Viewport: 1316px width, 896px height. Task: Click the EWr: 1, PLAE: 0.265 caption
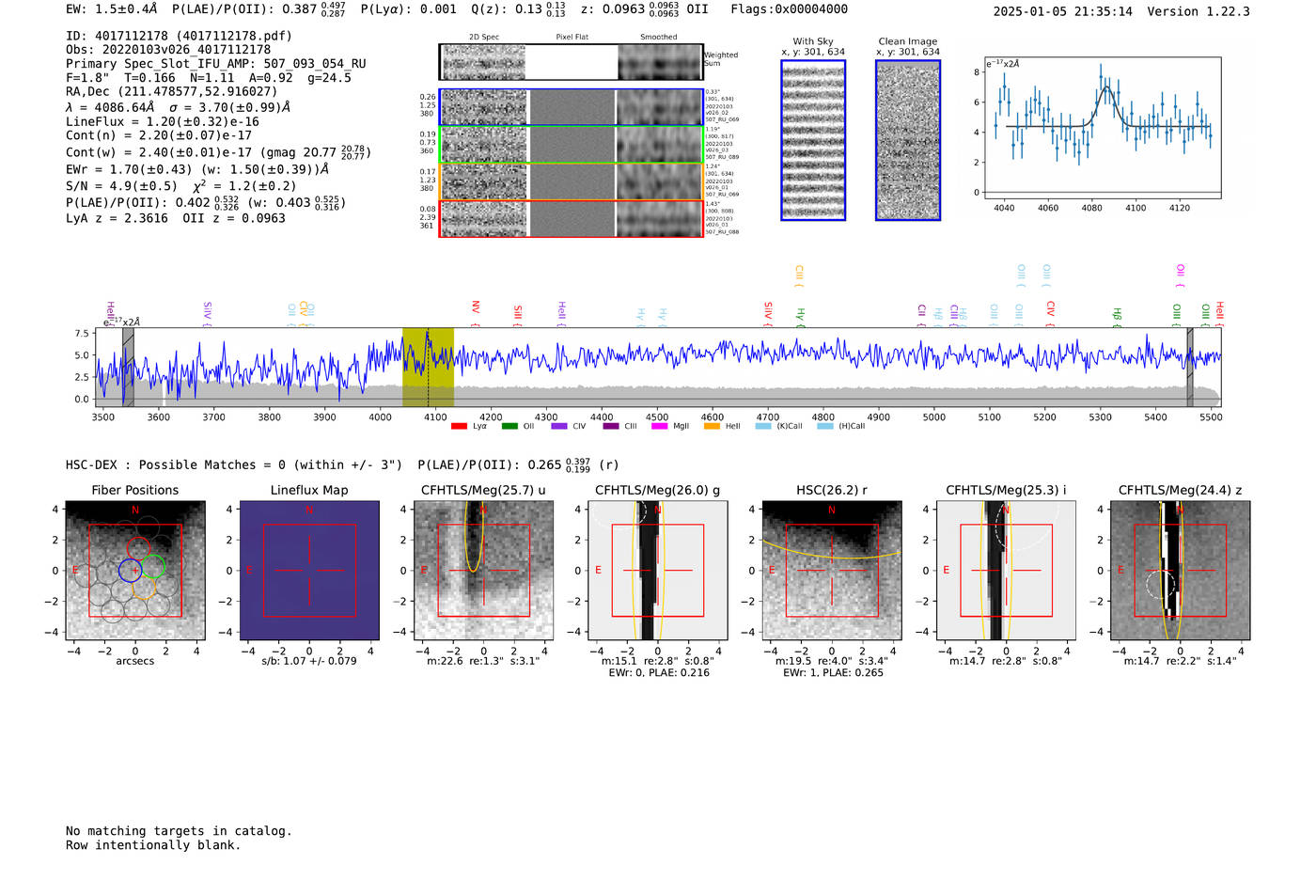tap(833, 673)
